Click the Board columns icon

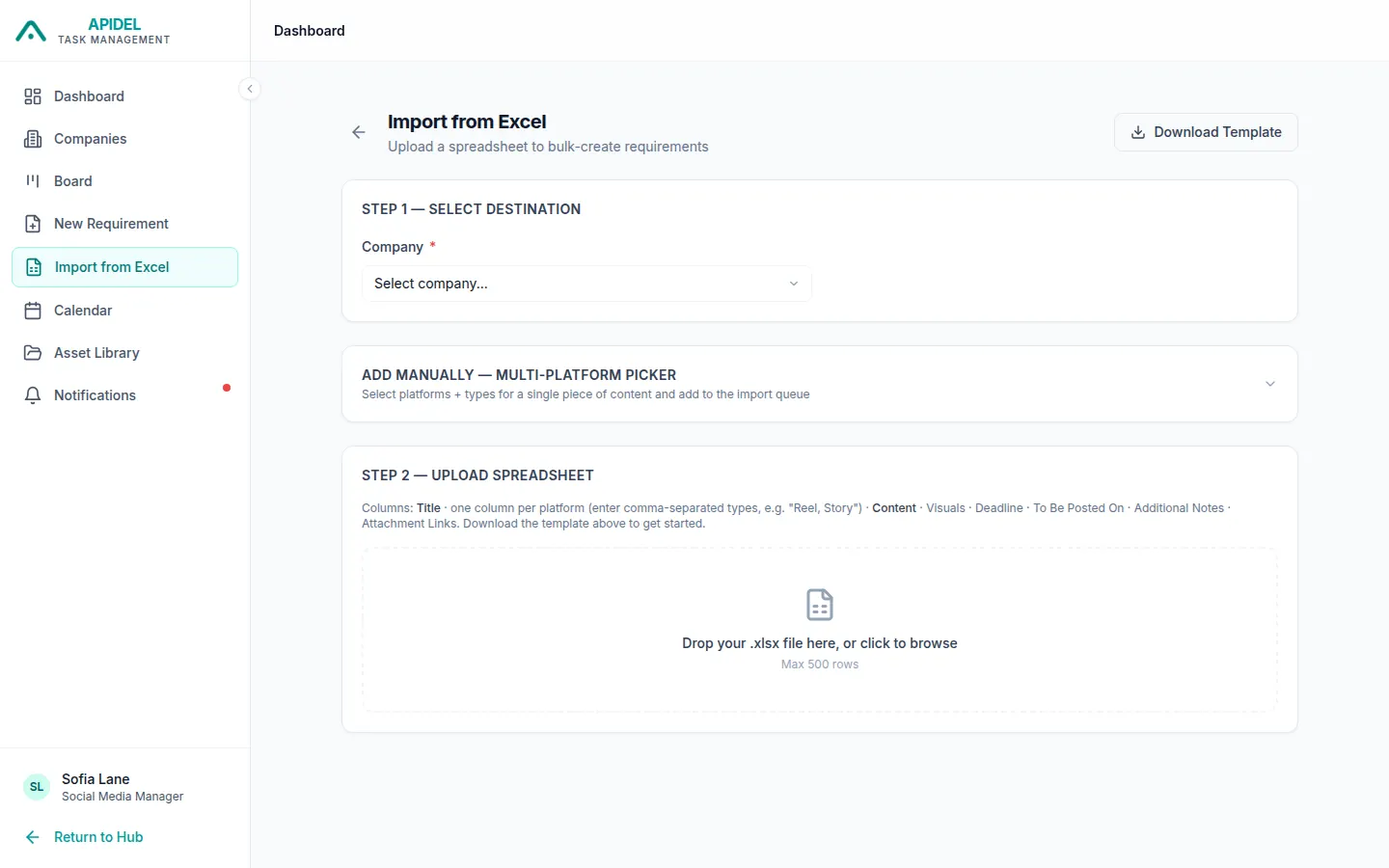tap(33, 181)
